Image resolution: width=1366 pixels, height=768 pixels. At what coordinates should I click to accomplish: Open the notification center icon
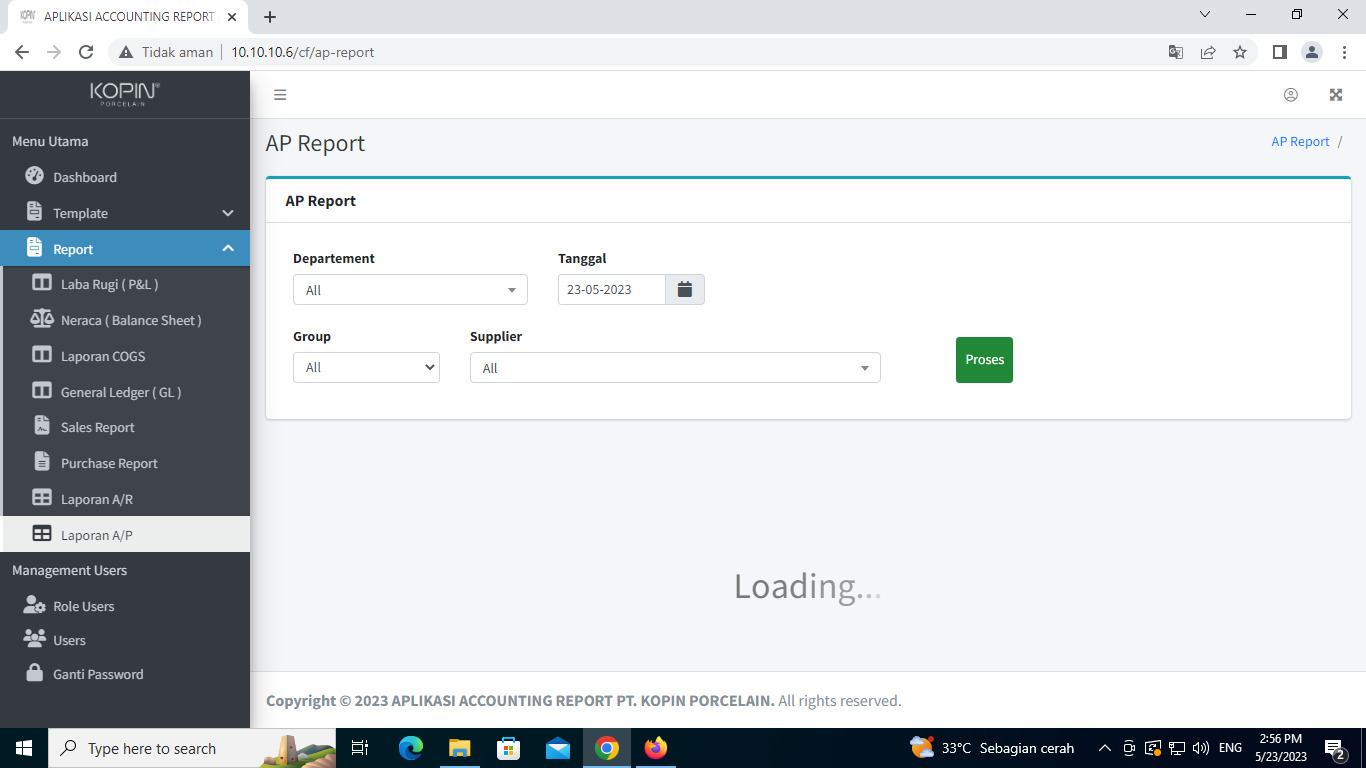pyautogui.click(x=1335, y=748)
